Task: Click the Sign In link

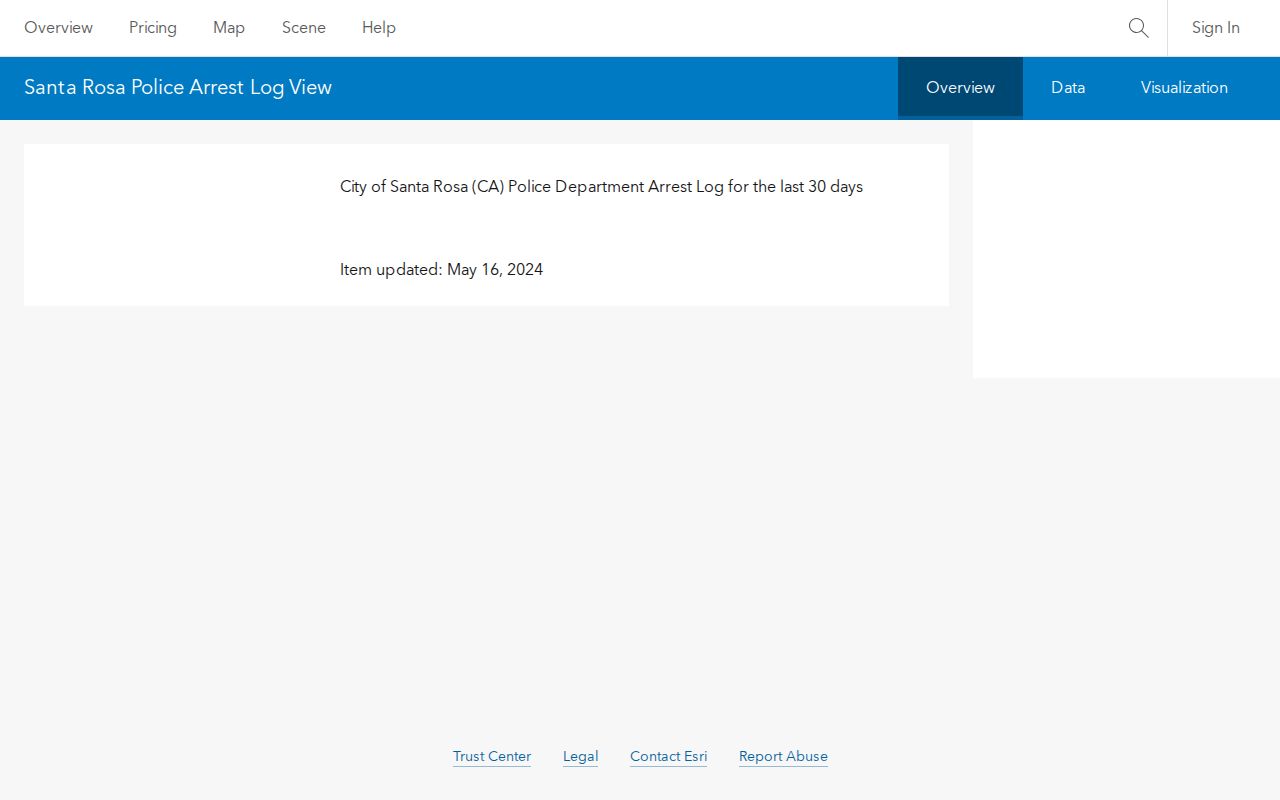Action: point(1216,28)
